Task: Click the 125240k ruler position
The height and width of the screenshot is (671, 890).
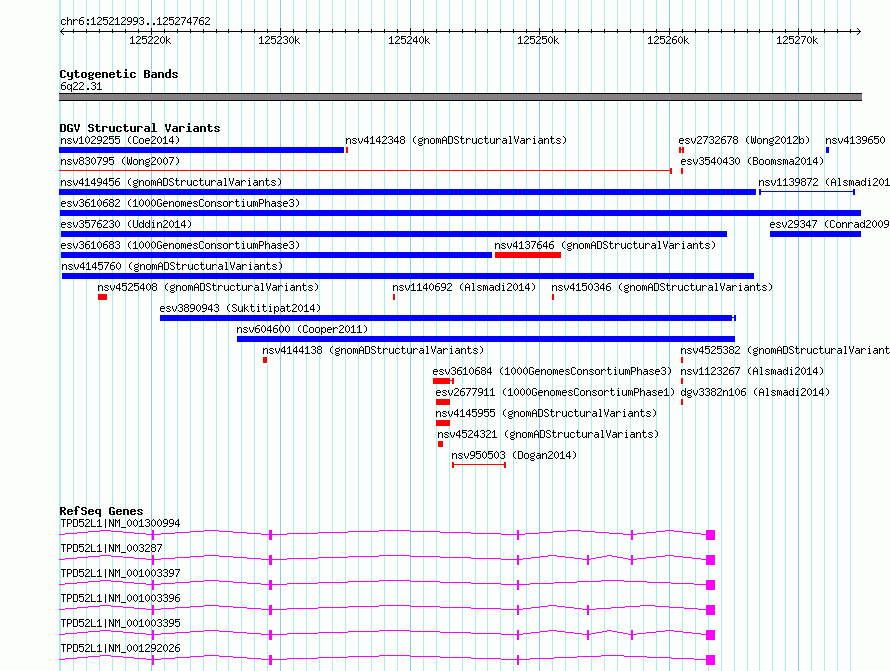Action: pos(409,40)
